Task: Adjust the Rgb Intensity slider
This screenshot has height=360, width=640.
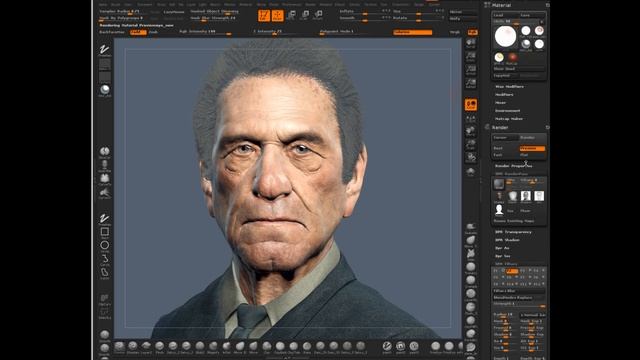Action: (205, 32)
